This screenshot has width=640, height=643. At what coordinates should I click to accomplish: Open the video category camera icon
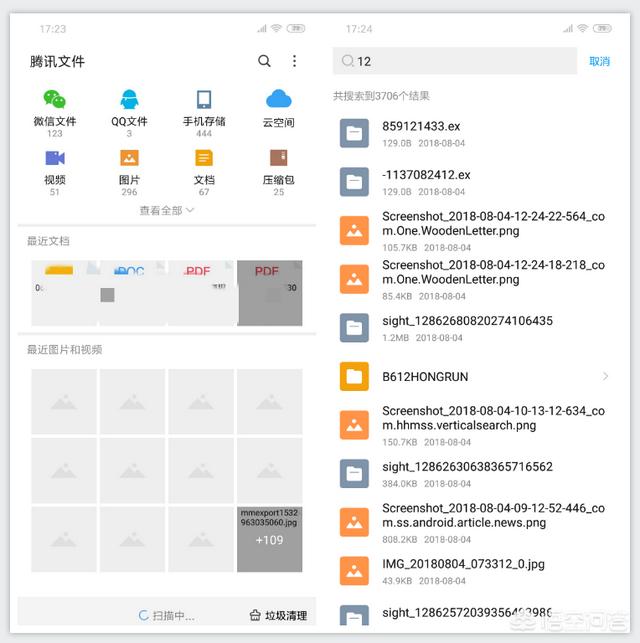[55, 158]
